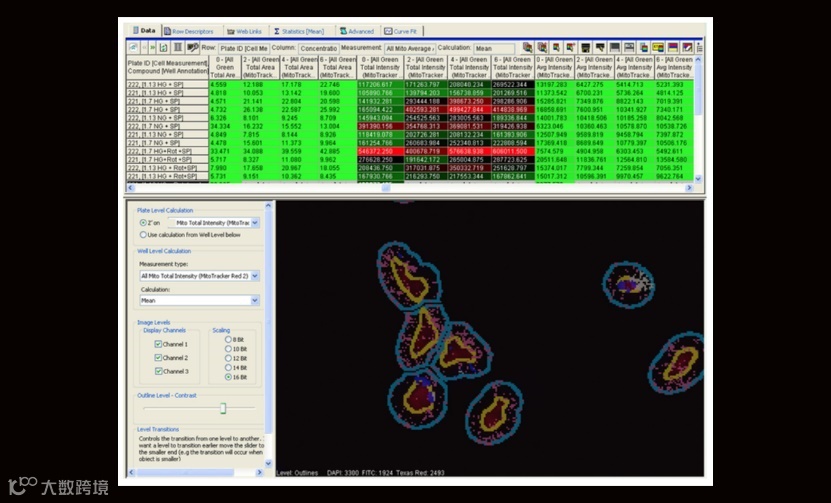Click the data table's vertical scrollbar down arrow
This screenshot has width=831, height=503.
point(698,179)
